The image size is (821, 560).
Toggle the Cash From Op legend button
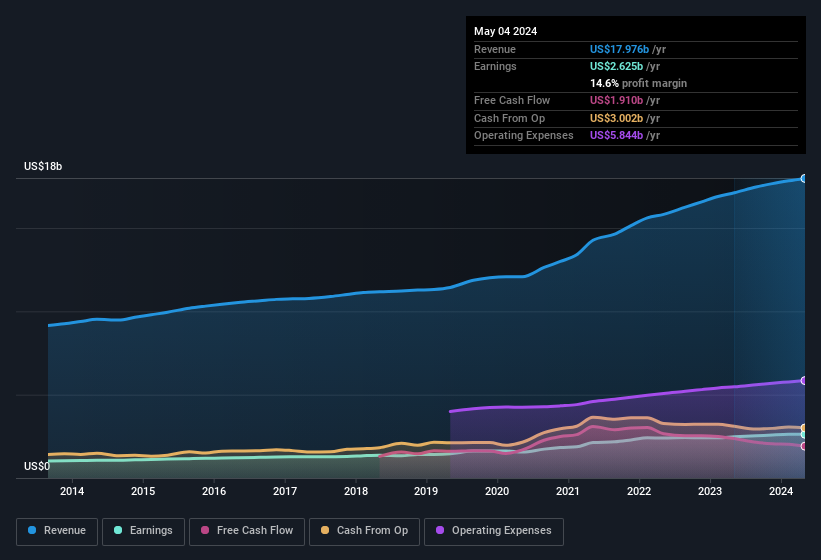(x=364, y=531)
